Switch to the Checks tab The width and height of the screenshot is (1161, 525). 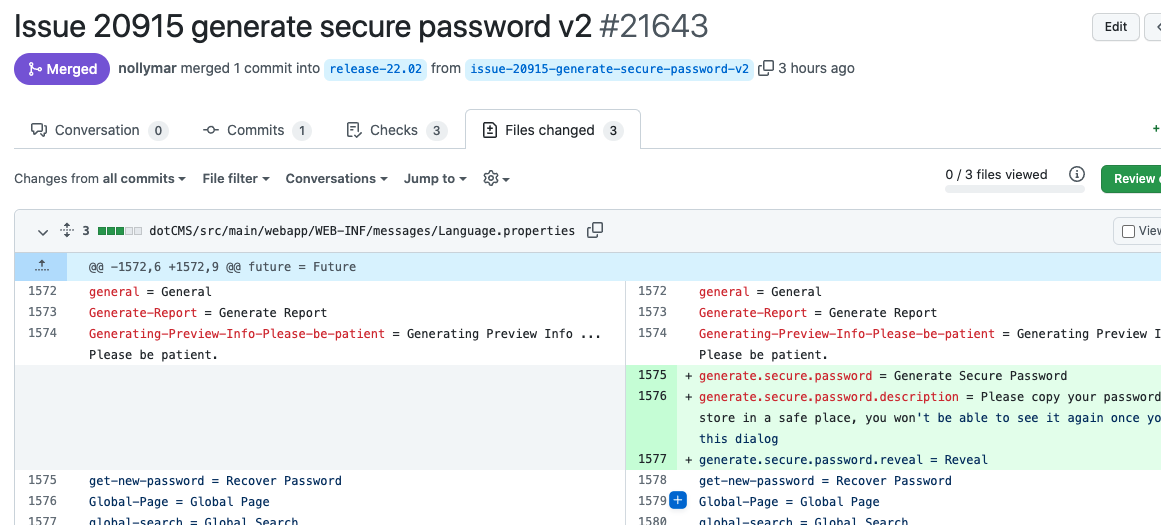pos(397,130)
